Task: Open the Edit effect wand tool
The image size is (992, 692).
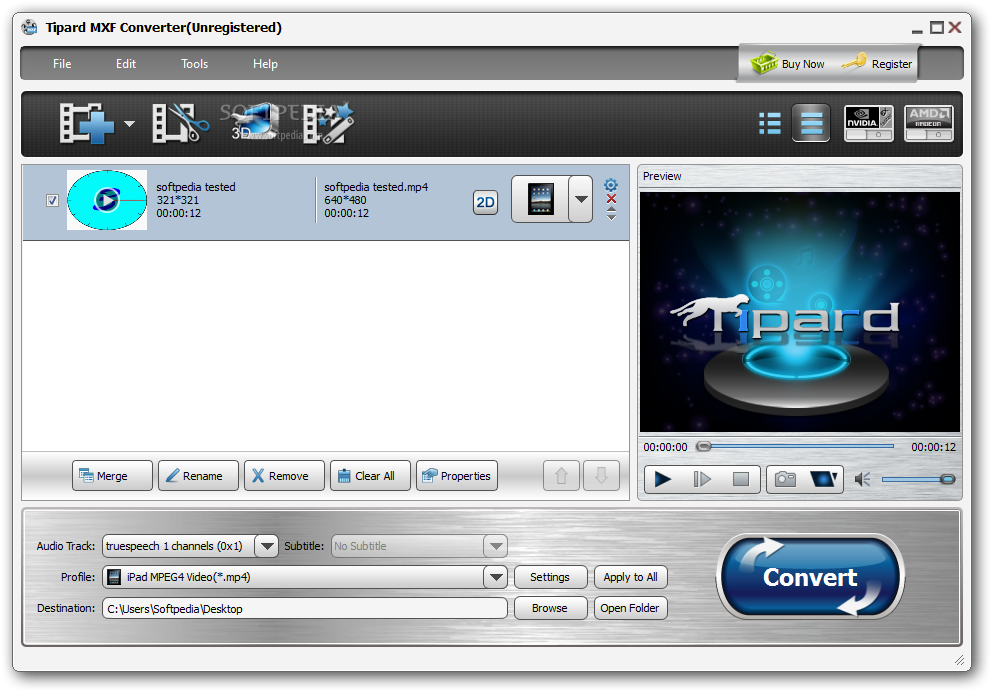Action: click(328, 123)
